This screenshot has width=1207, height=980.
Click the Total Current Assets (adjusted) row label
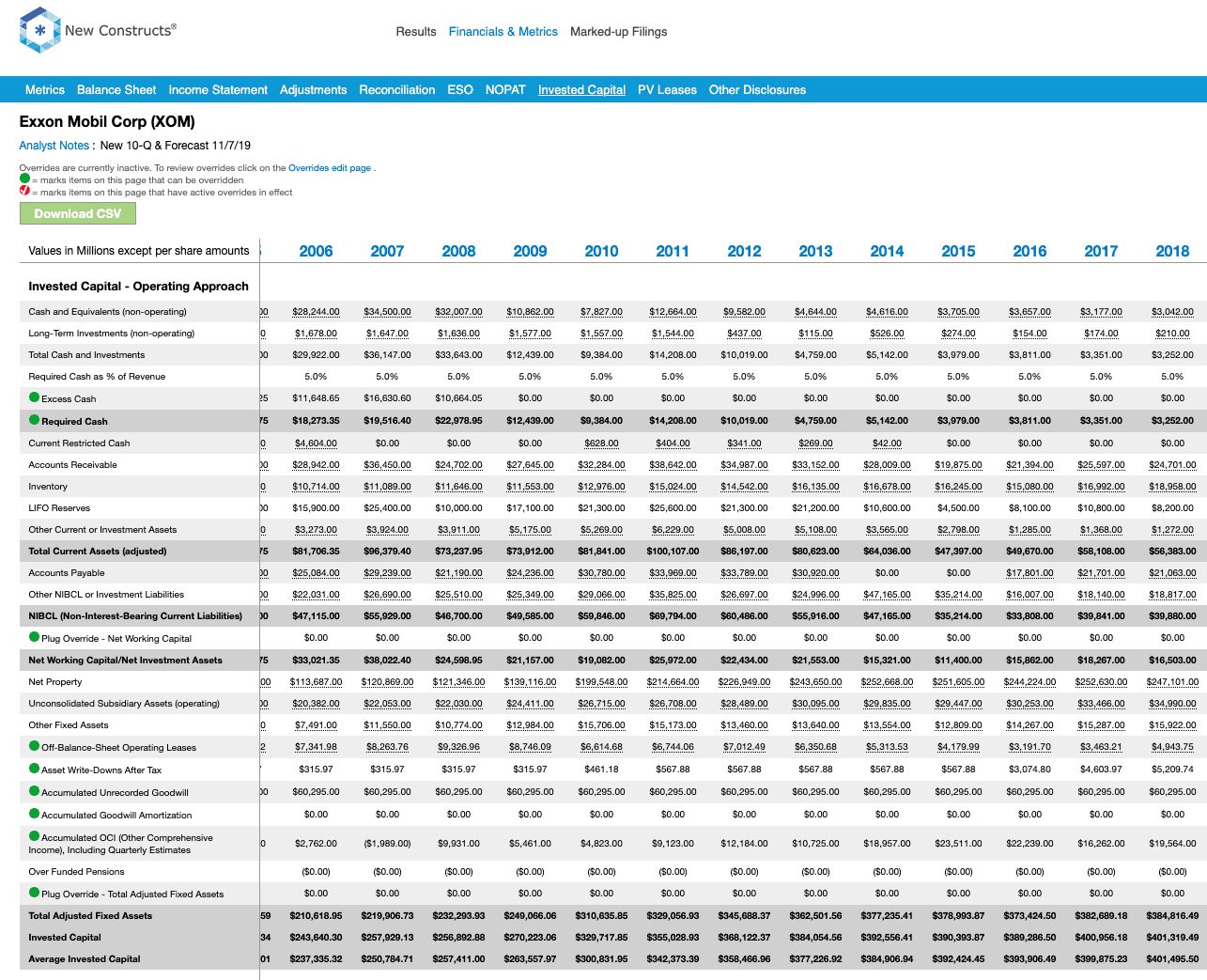coord(98,552)
